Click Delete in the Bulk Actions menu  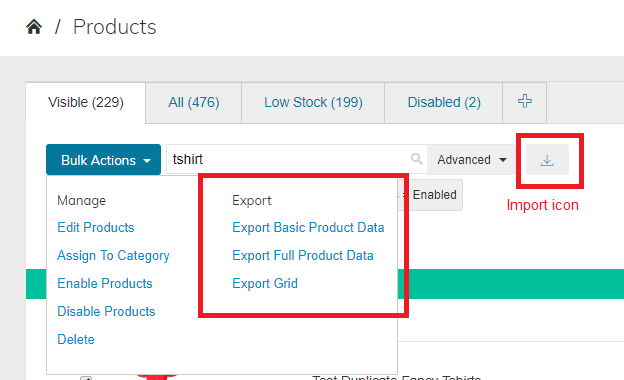coord(76,339)
